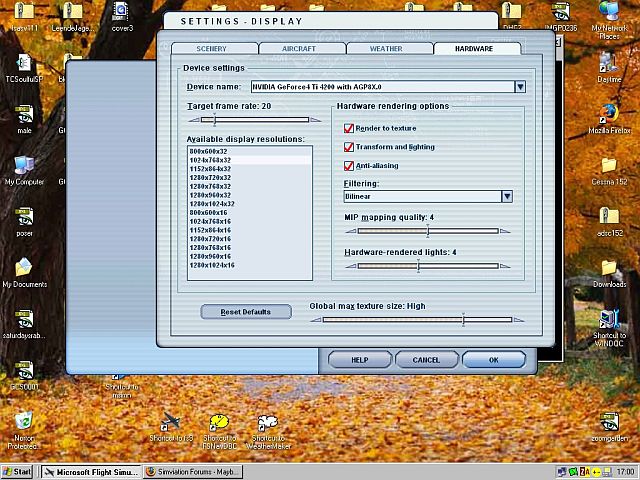
Task: Switch to the Weather tab
Action: 386,48
